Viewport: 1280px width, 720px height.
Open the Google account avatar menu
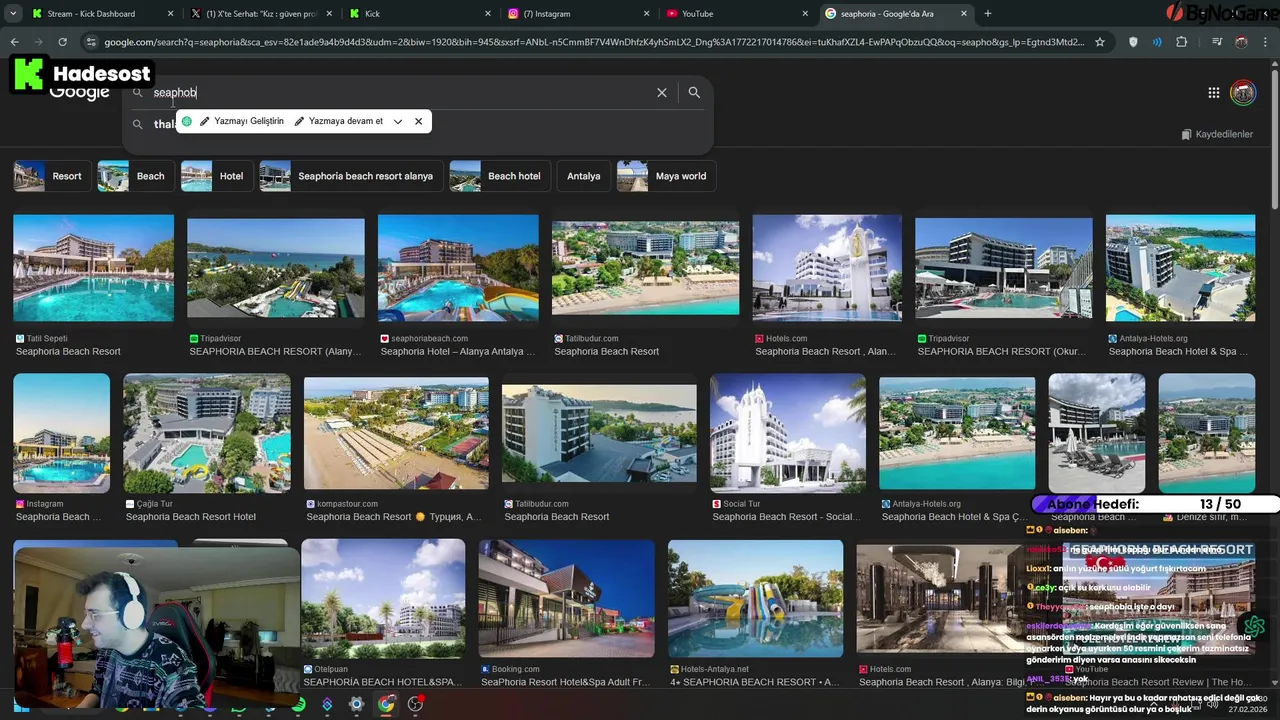coord(1243,92)
